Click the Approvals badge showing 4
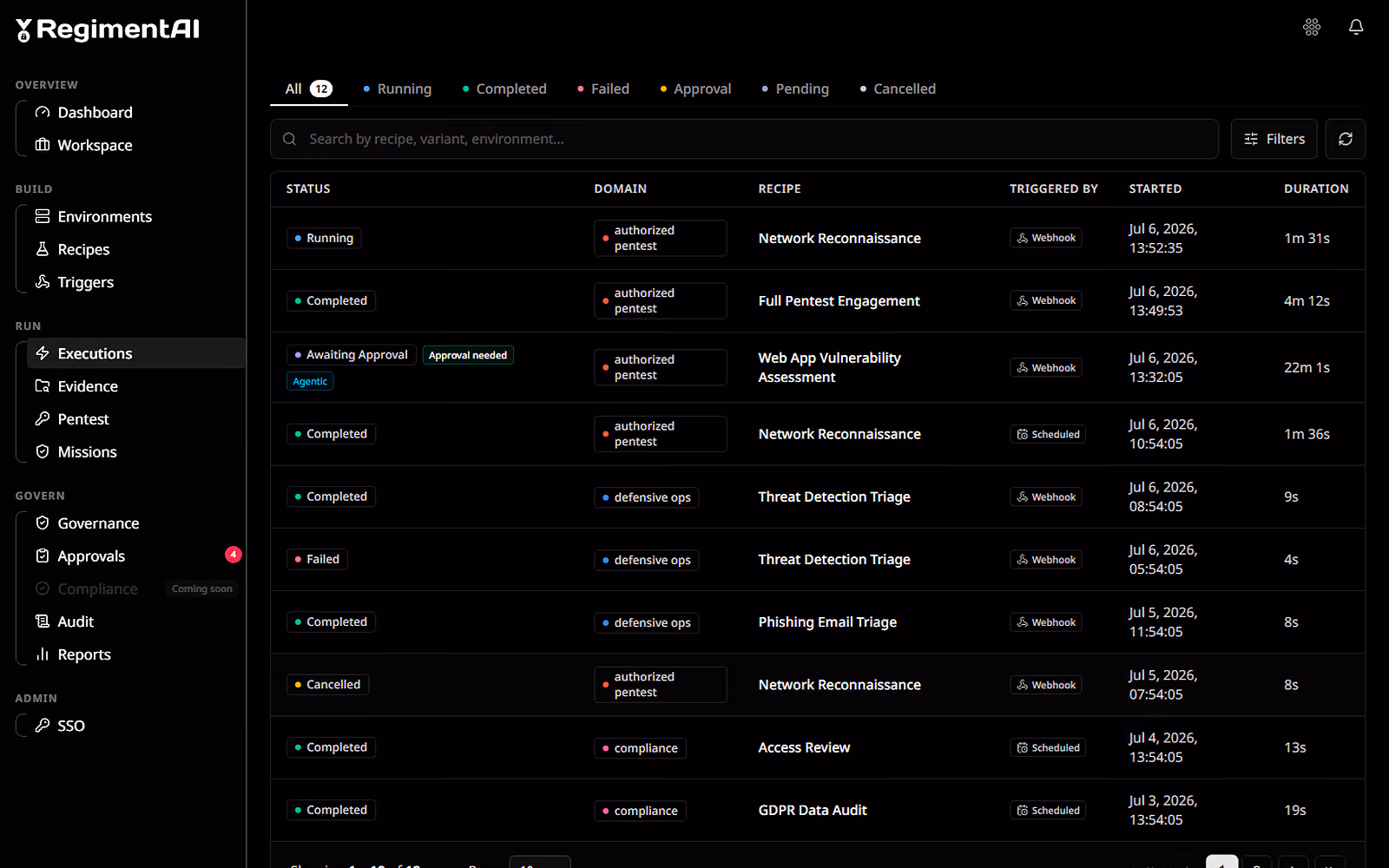Viewport: 1389px width, 868px height. pyautogui.click(x=234, y=555)
